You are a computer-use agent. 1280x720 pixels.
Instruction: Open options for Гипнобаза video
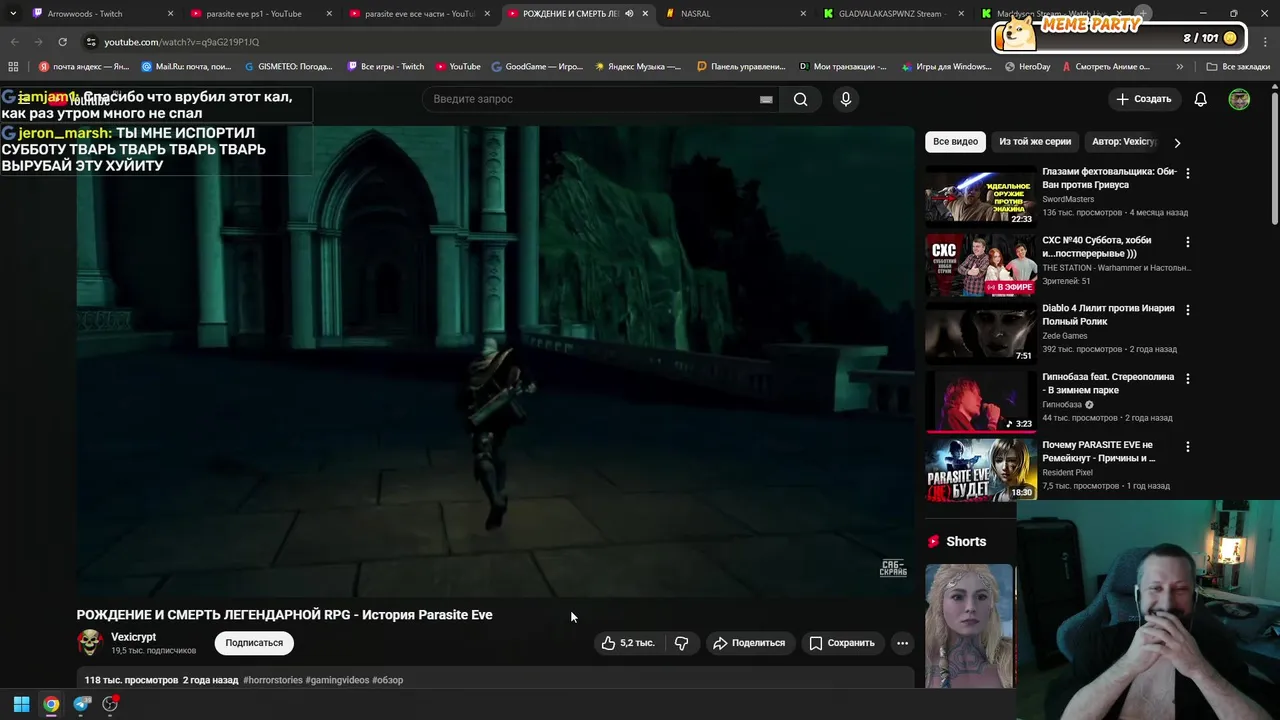tap(1188, 379)
